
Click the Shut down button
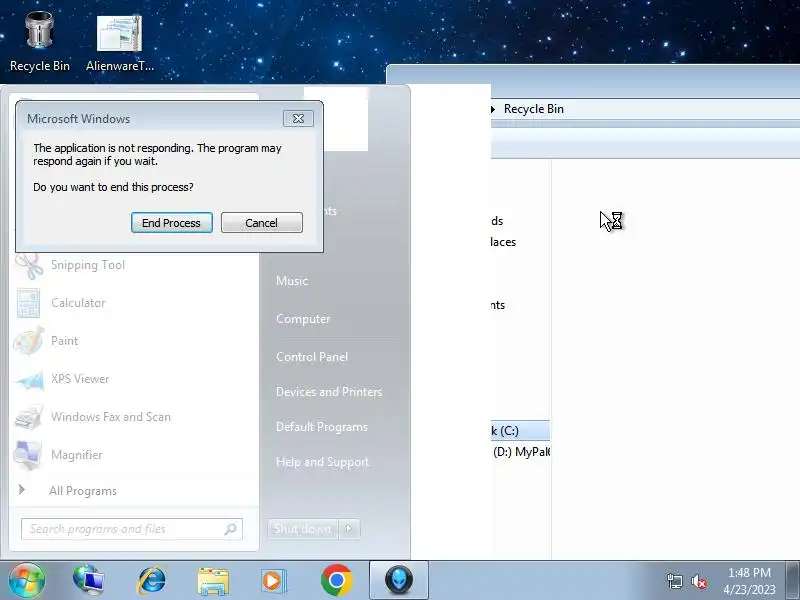[x=303, y=529]
